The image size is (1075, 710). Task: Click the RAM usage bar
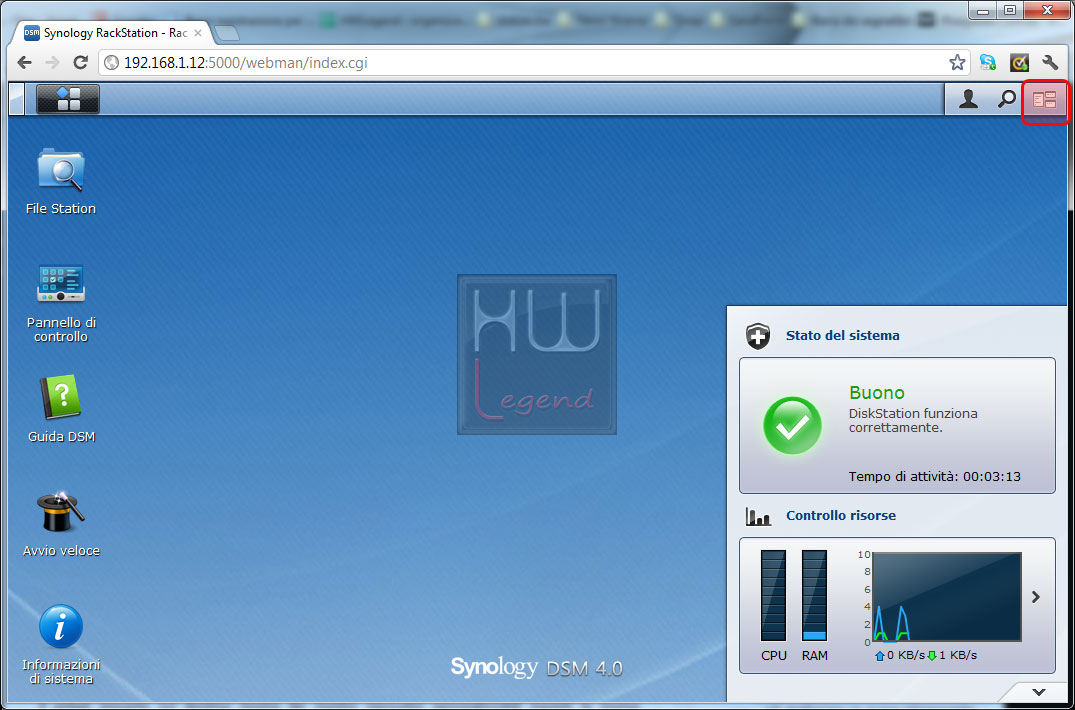click(x=814, y=596)
